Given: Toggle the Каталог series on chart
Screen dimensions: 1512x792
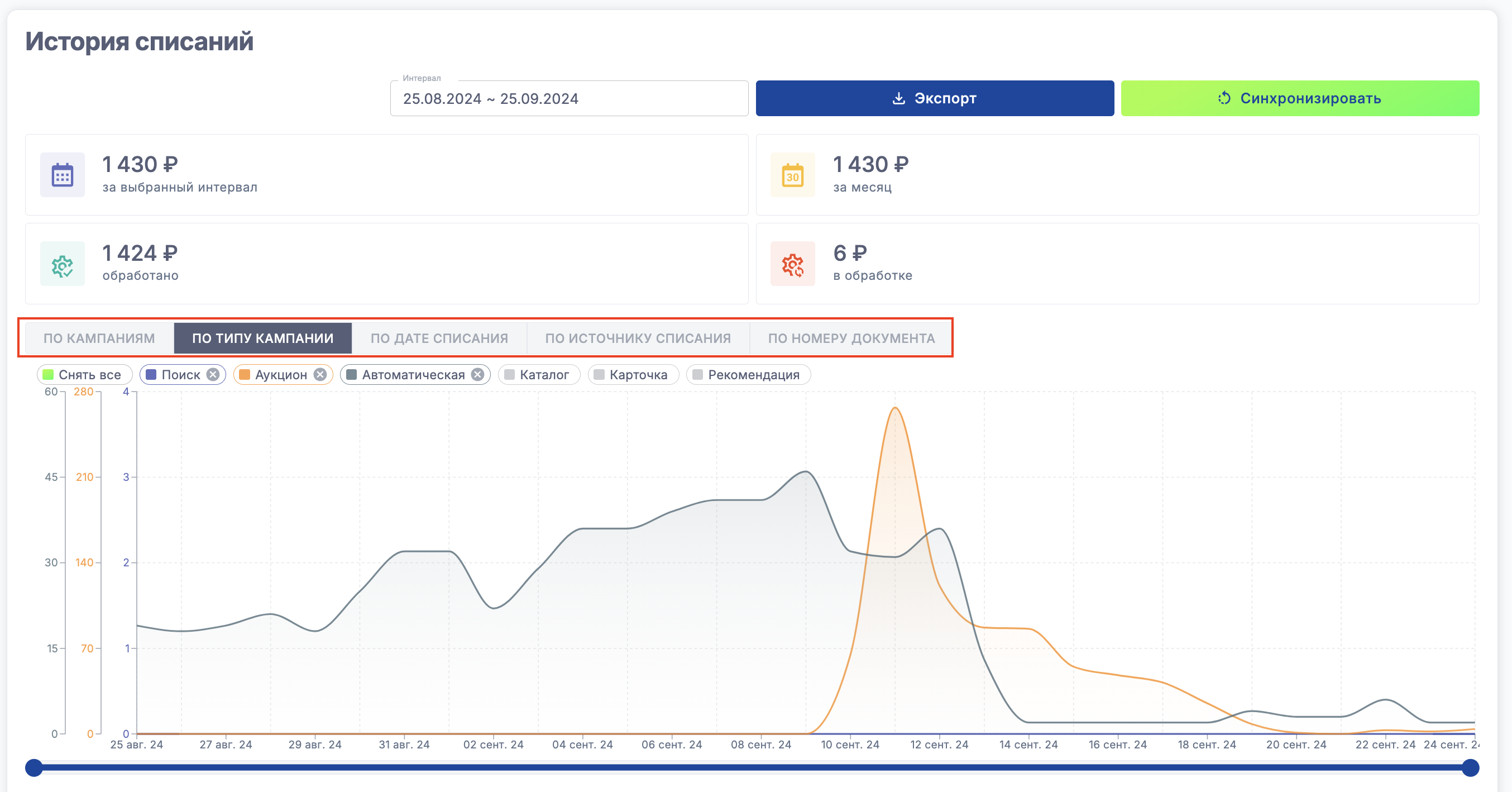Looking at the screenshot, I should point(538,375).
